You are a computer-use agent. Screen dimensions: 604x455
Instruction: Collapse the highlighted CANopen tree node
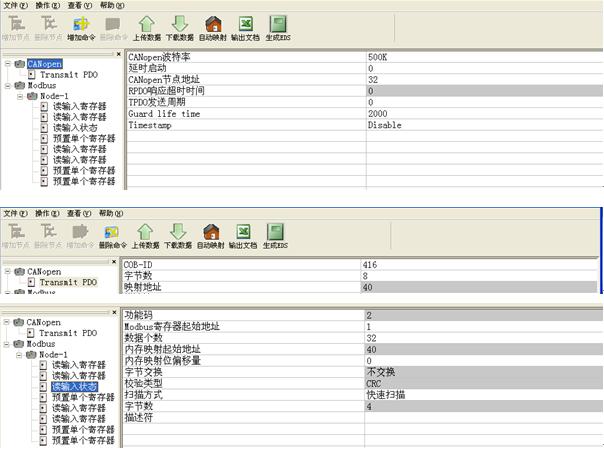(8, 63)
